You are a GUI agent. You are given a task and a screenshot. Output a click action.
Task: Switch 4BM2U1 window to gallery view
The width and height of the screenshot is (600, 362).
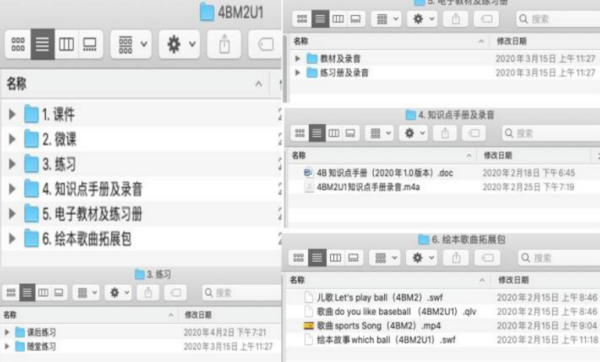(90, 44)
